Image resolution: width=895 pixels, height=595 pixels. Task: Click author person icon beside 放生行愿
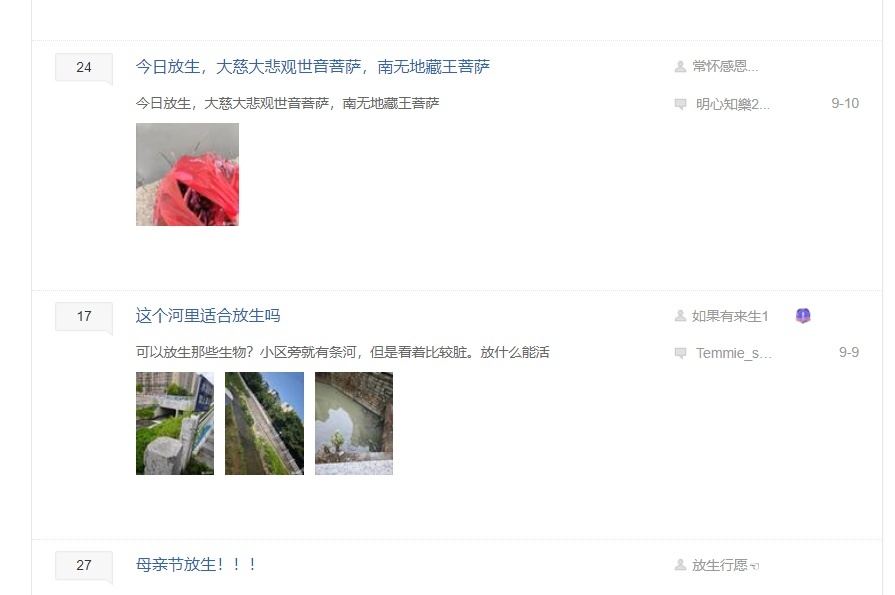[680, 565]
